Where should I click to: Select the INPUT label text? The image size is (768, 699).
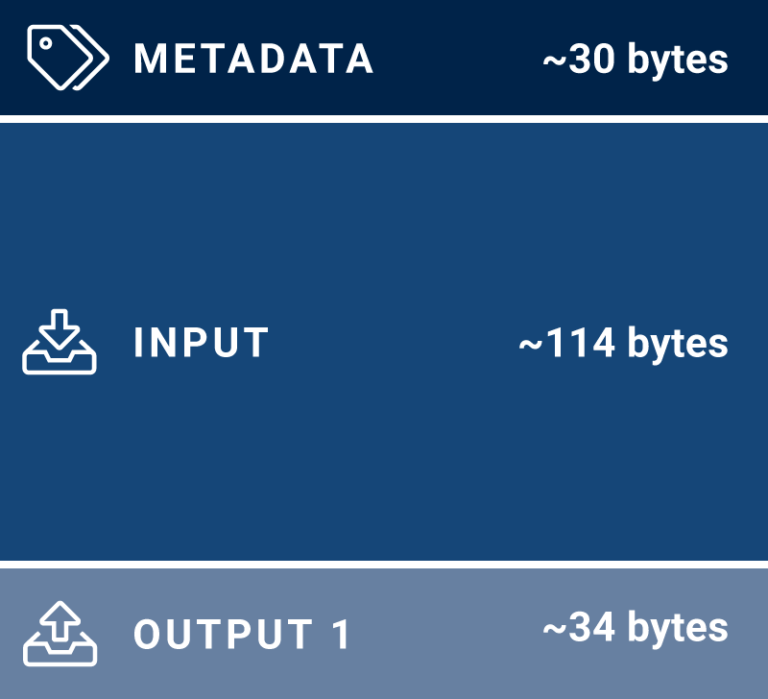click(x=202, y=343)
